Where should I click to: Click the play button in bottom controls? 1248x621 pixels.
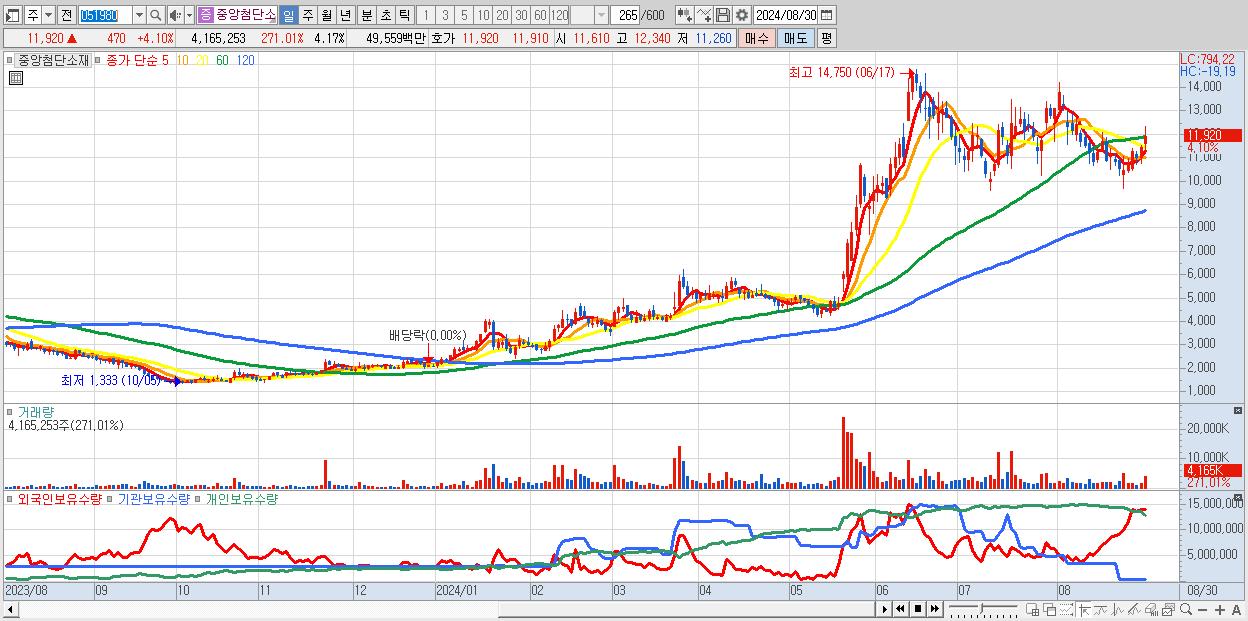(x=885, y=609)
